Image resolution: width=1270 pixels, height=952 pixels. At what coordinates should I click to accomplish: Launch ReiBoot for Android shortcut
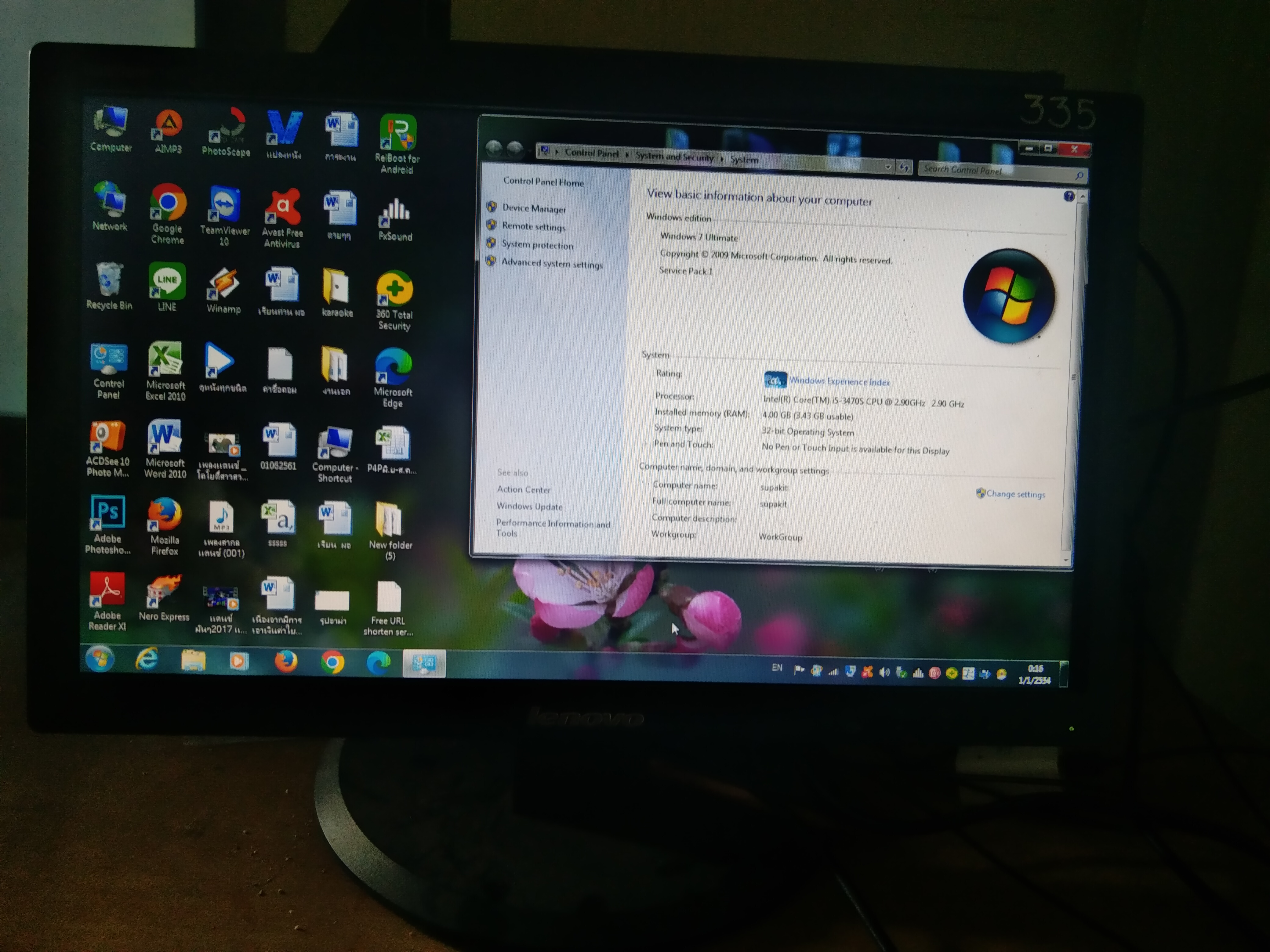397,143
